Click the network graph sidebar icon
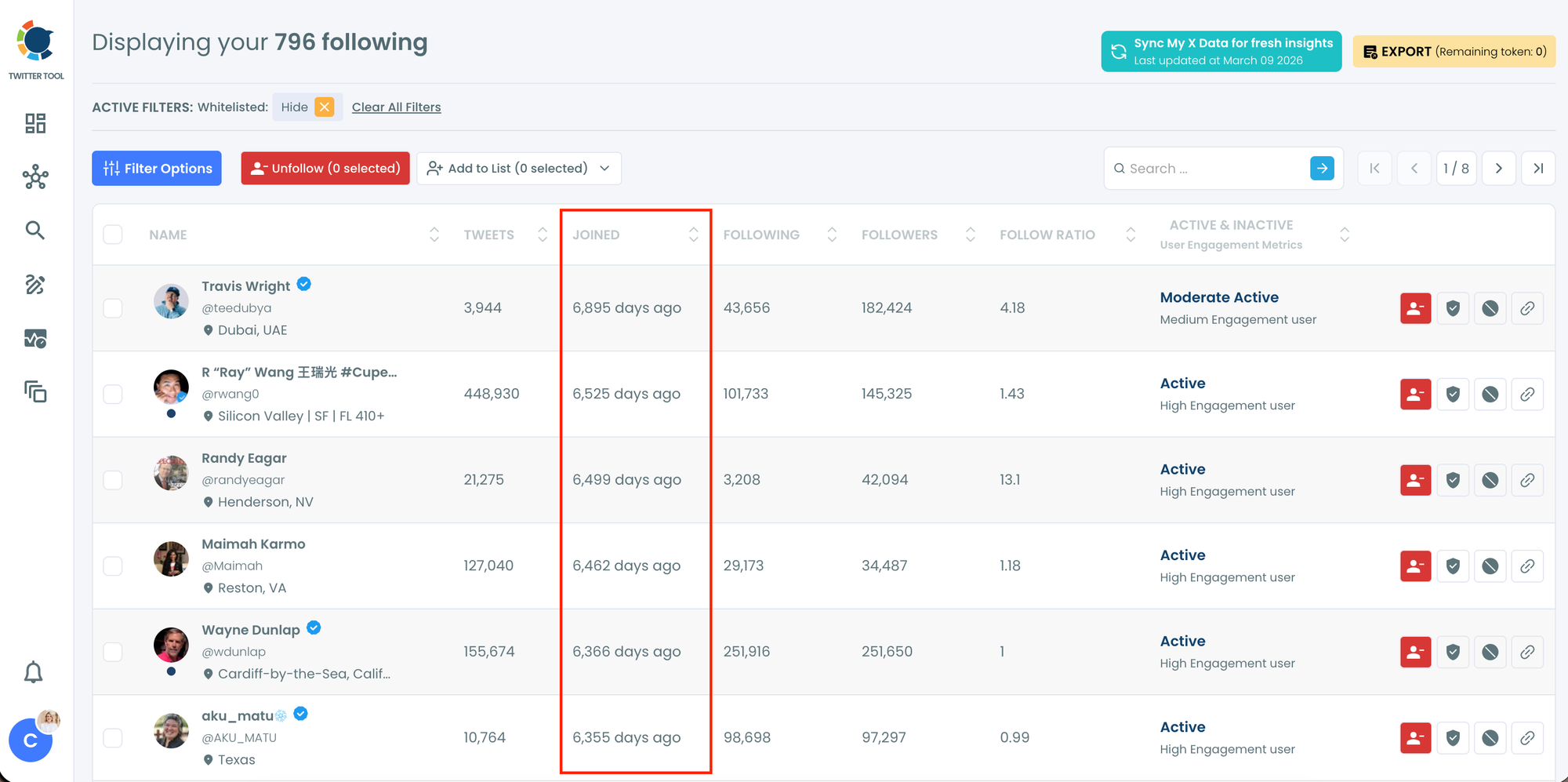This screenshot has height=782, width=1568. (x=35, y=177)
